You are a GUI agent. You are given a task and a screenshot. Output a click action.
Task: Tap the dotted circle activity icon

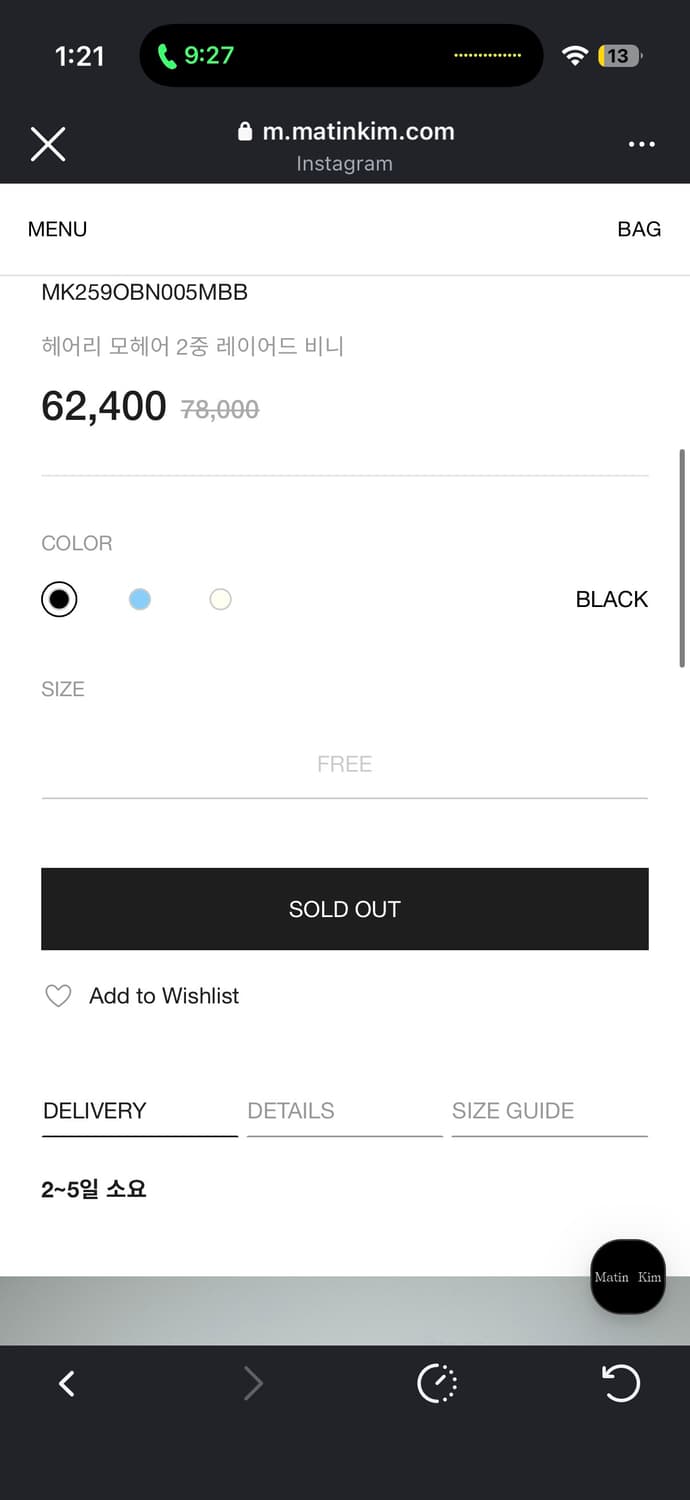tap(436, 1384)
